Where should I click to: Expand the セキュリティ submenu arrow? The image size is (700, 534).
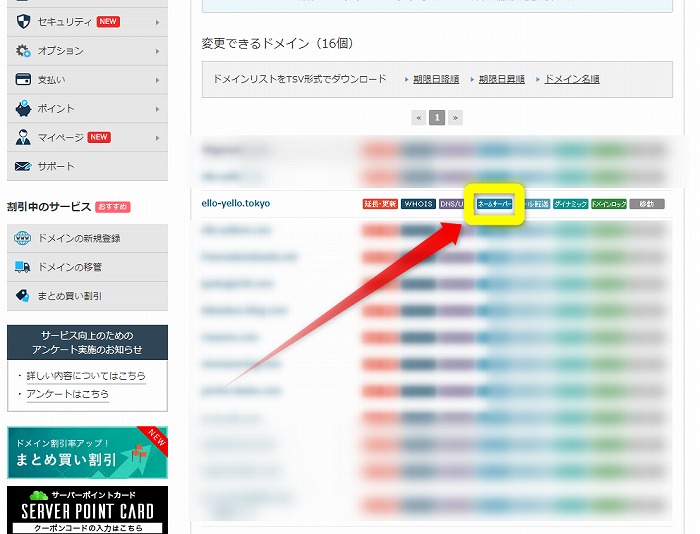point(157,21)
